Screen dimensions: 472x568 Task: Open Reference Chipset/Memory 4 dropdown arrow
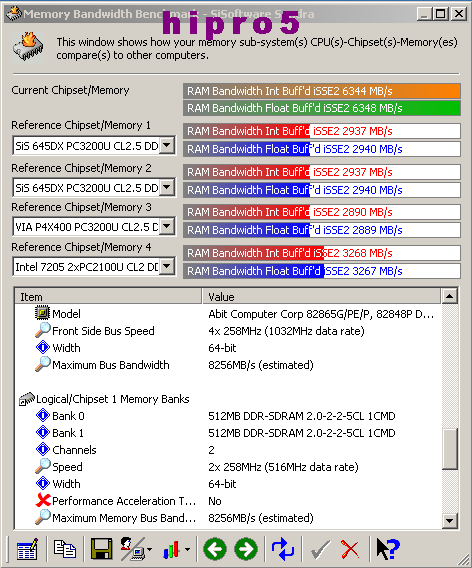[x=167, y=267]
